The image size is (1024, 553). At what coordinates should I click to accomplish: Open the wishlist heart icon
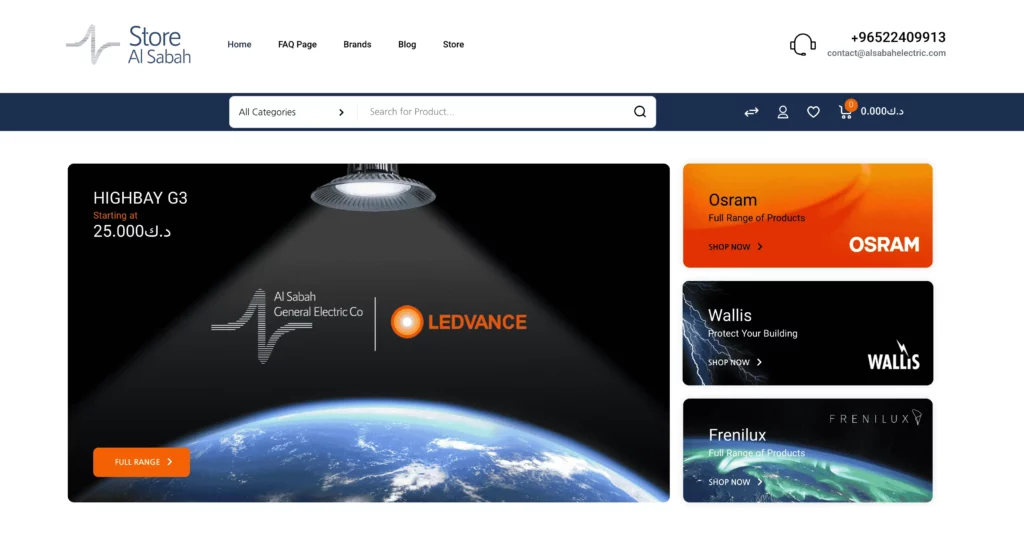[813, 112]
